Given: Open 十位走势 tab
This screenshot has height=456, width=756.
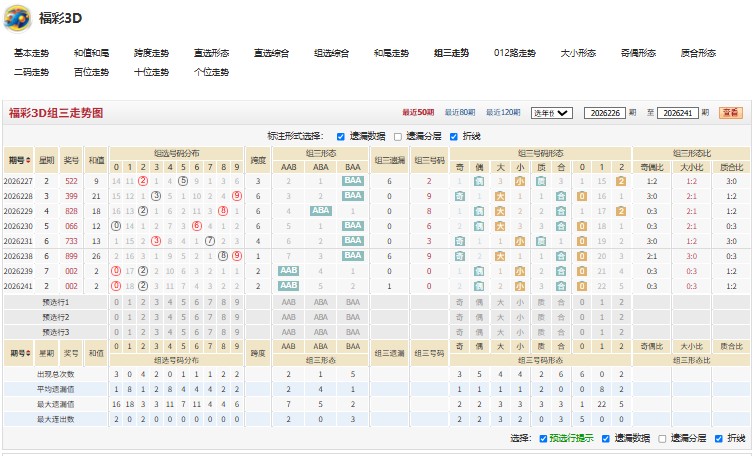Looking at the screenshot, I should [x=151, y=72].
